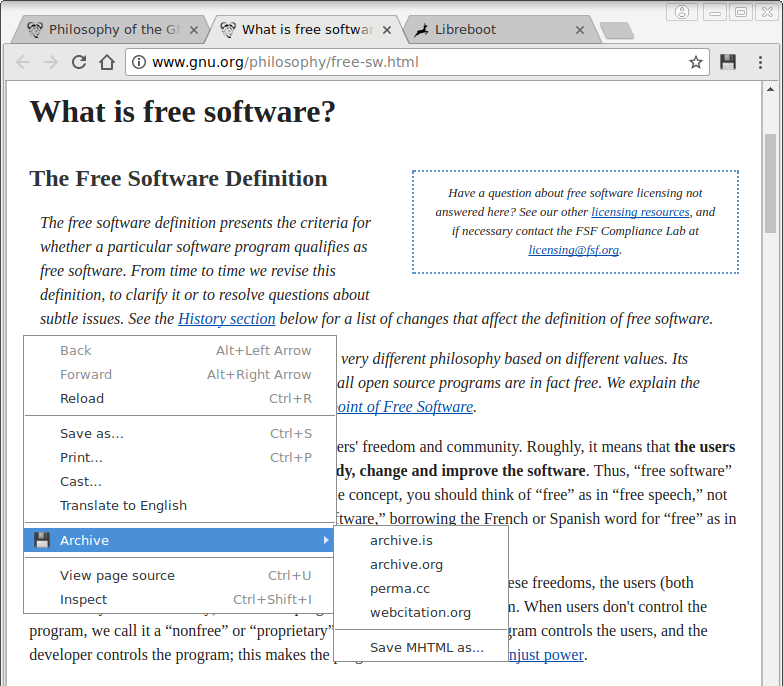The width and height of the screenshot is (783, 686).
Task: Select Save as... in context menu
Action: [180, 433]
